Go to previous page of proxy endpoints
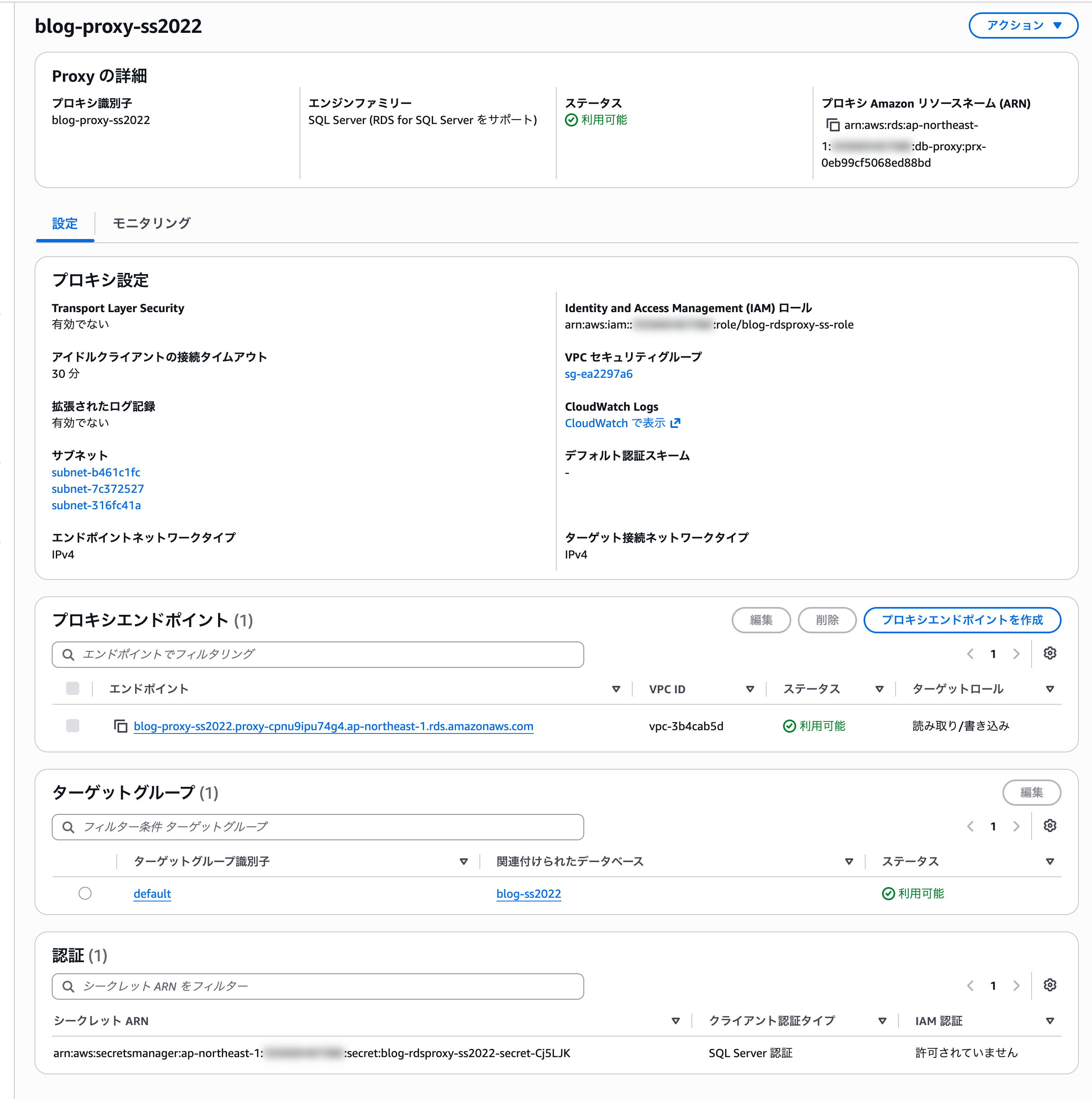 click(x=970, y=654)
